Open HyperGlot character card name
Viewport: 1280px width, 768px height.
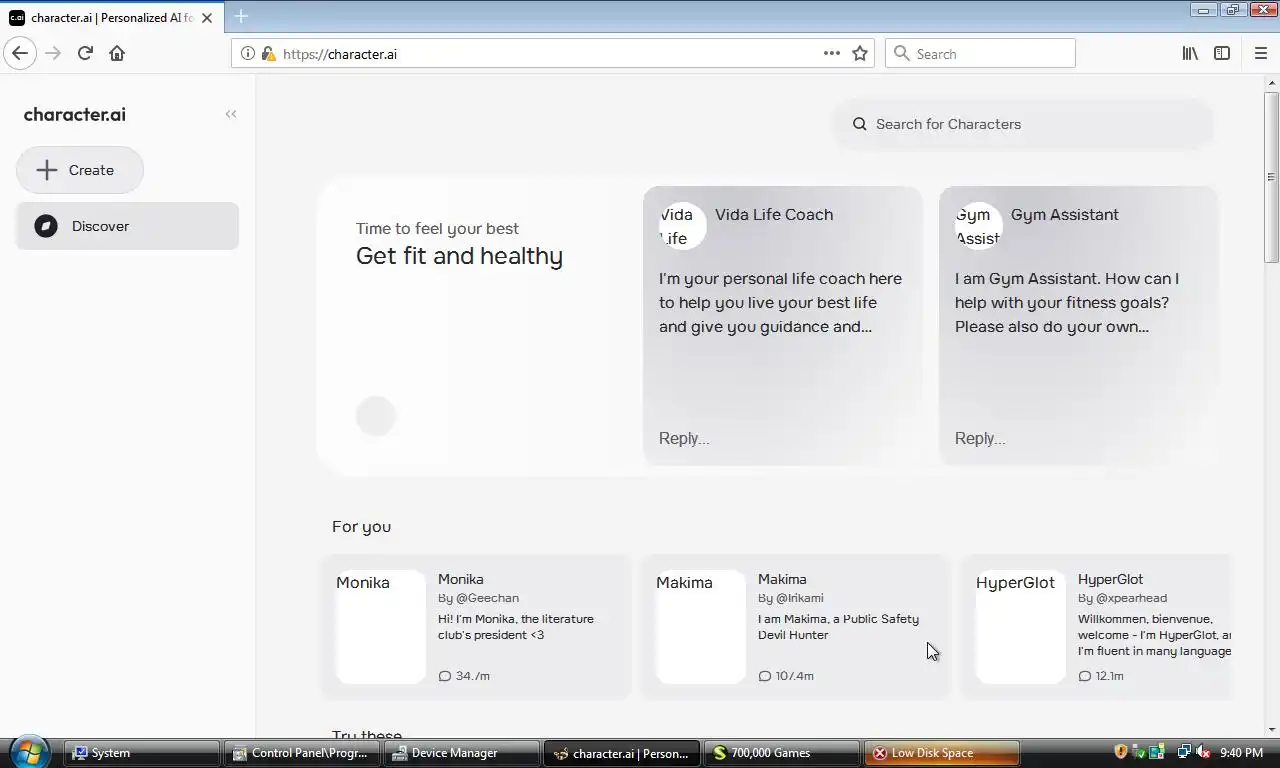click(x=1110, y=579)
